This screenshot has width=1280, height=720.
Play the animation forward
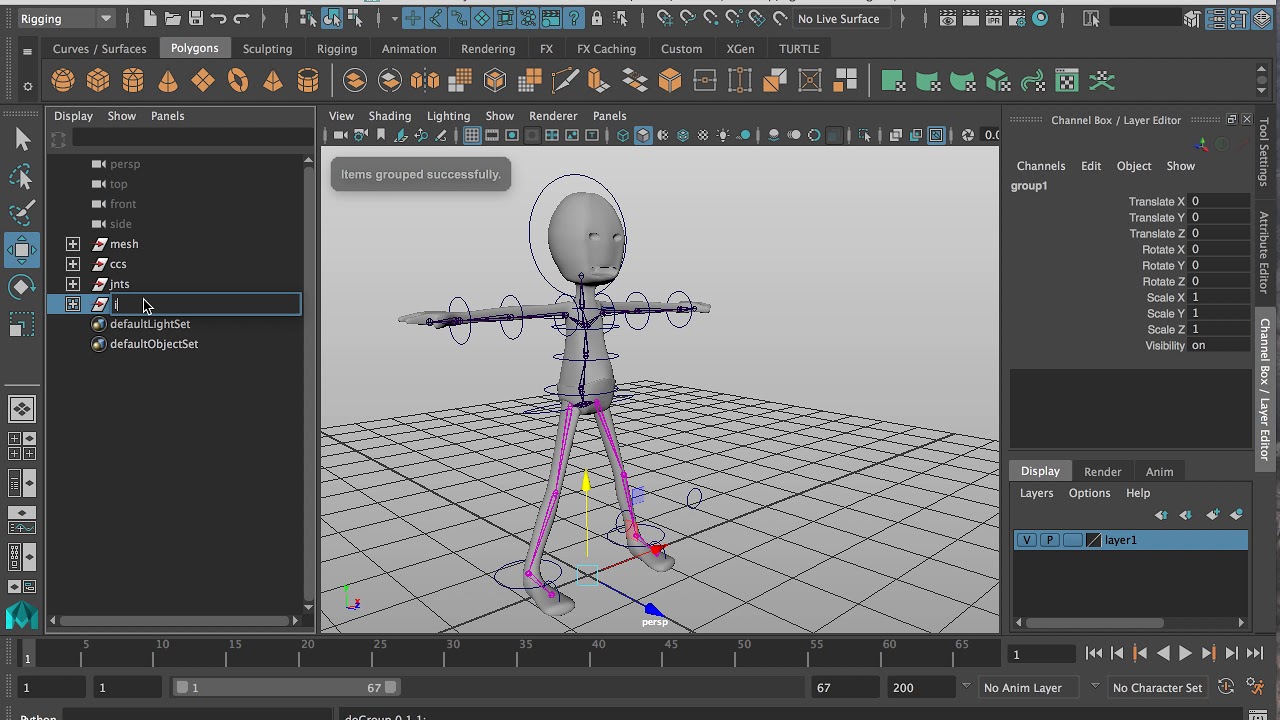coord(1185,653)
